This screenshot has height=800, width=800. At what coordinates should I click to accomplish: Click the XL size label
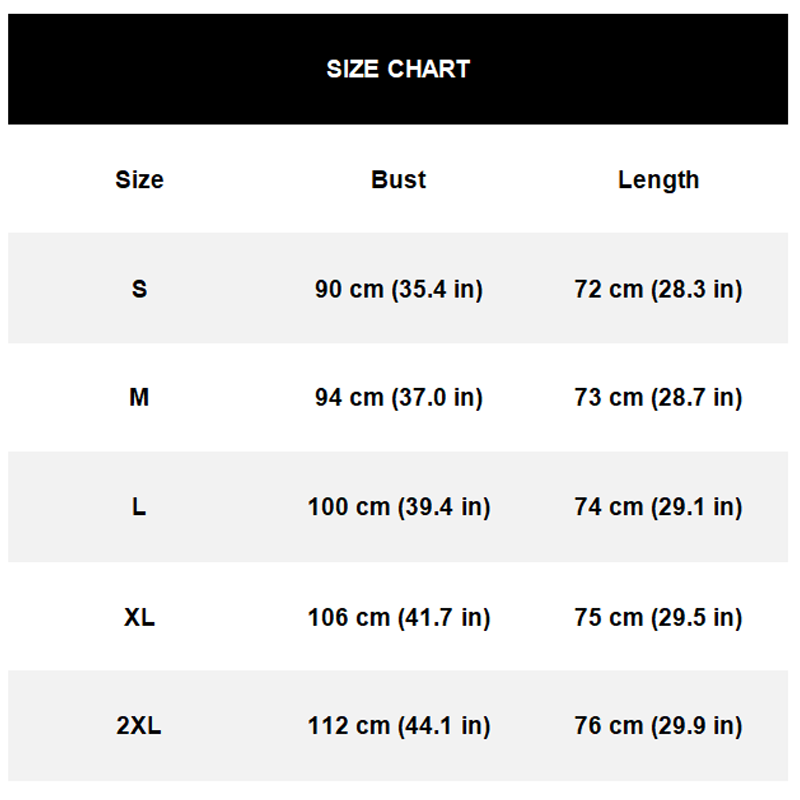coord(139,617)
